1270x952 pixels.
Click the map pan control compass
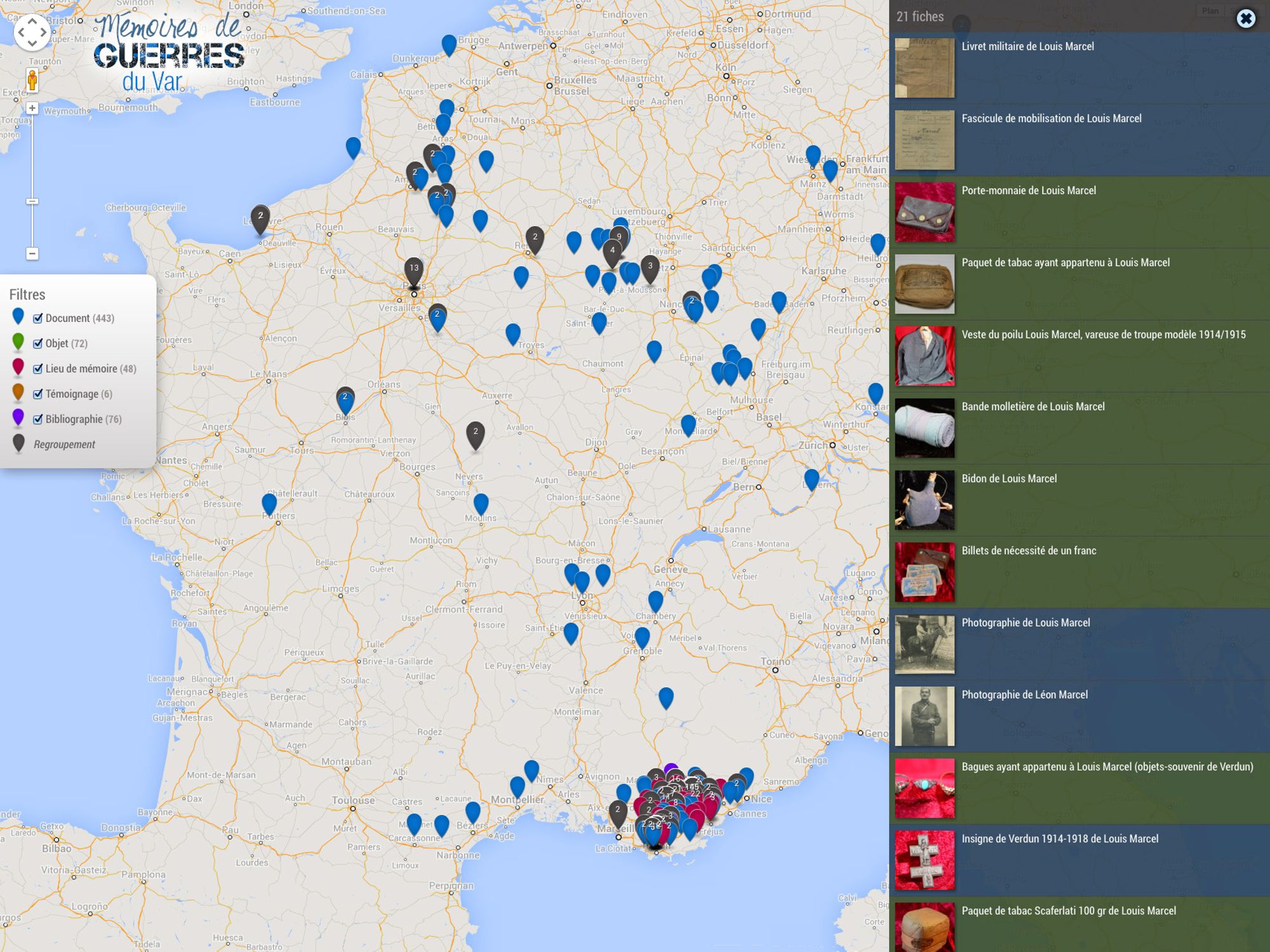coord(32,32)
